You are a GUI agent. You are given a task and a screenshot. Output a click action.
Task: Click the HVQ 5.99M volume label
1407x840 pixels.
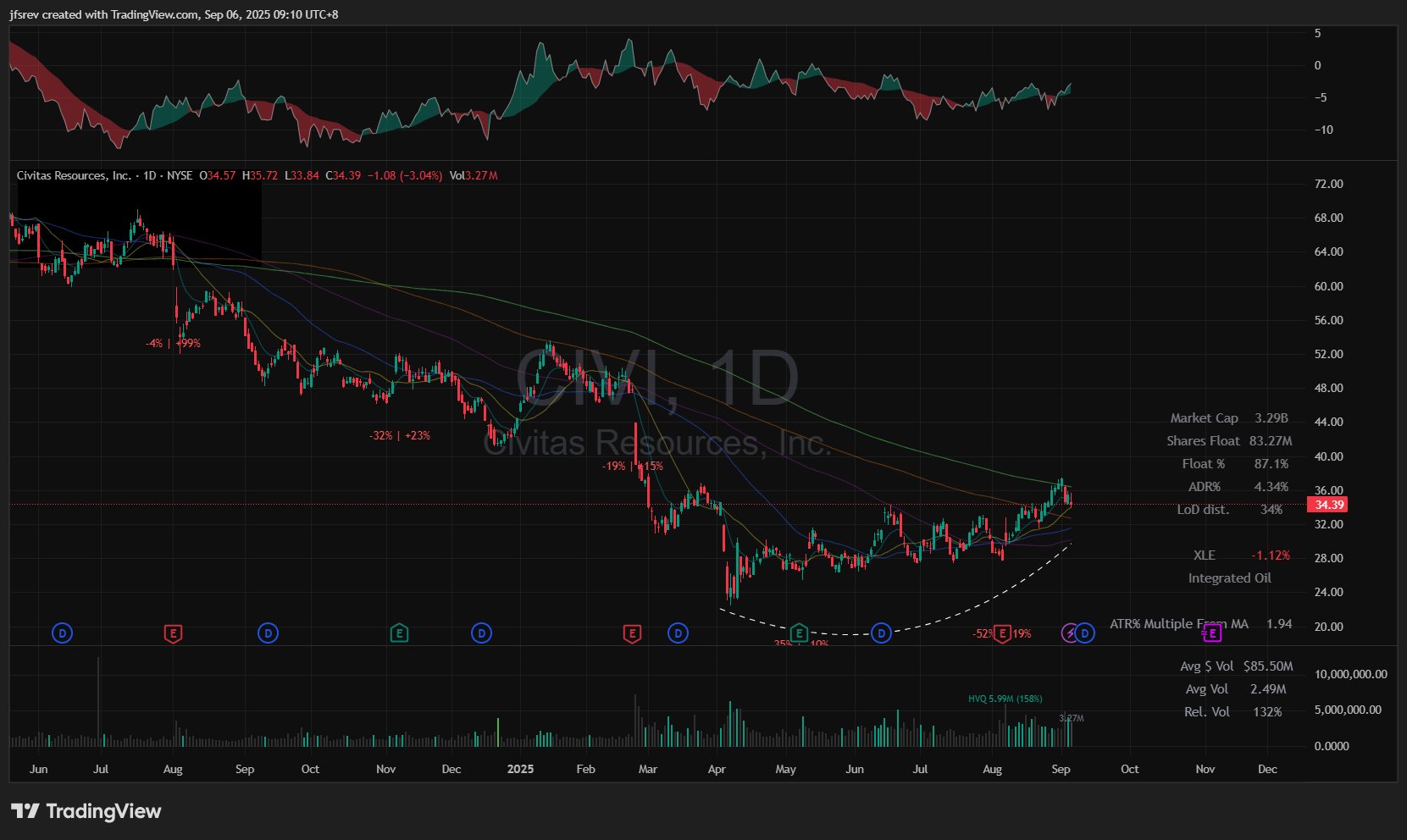[1005, 699]
